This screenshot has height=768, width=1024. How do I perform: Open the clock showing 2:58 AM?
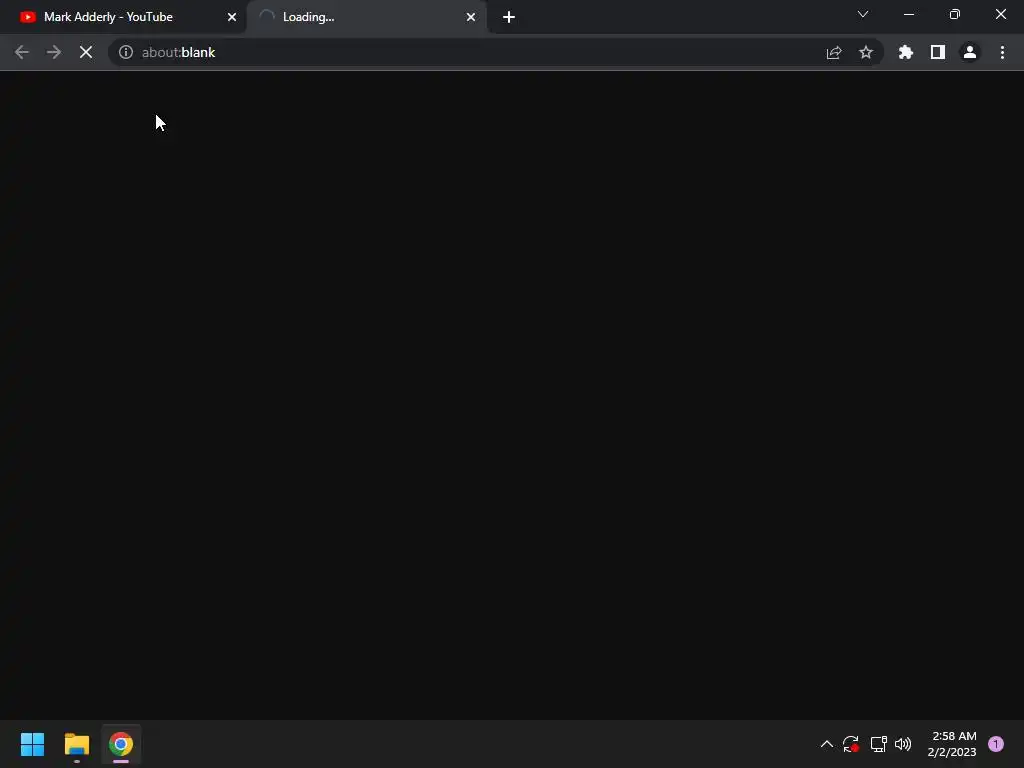pyautogui.click(x=952, y=744)
